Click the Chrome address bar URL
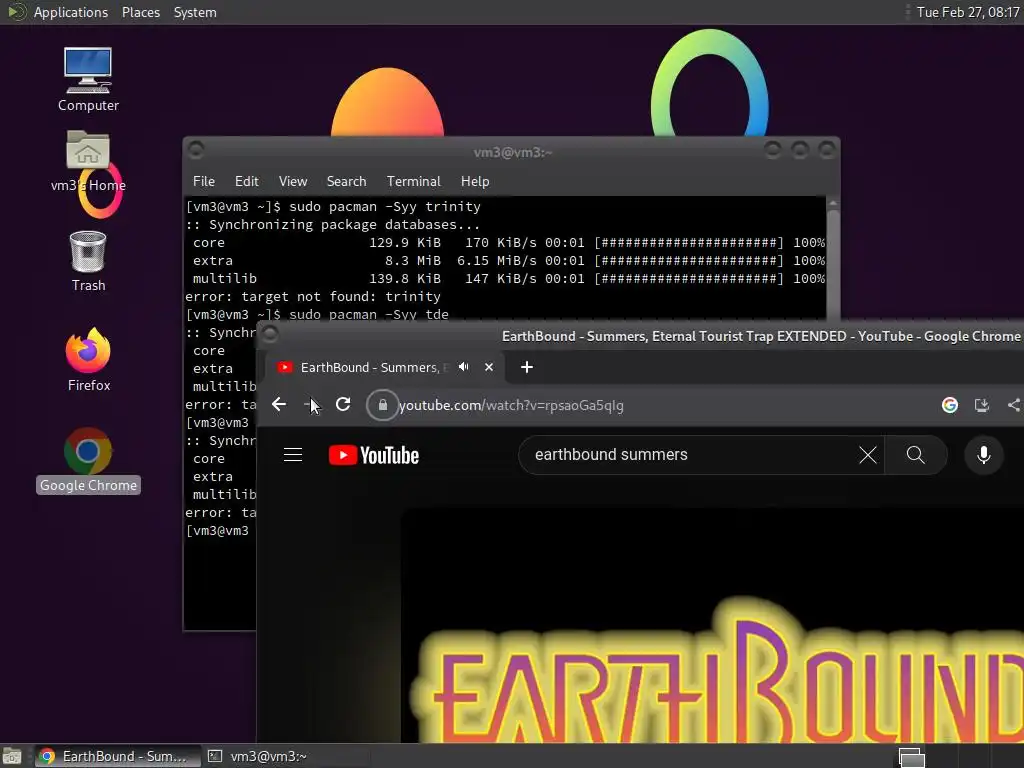 pos(511,405)
